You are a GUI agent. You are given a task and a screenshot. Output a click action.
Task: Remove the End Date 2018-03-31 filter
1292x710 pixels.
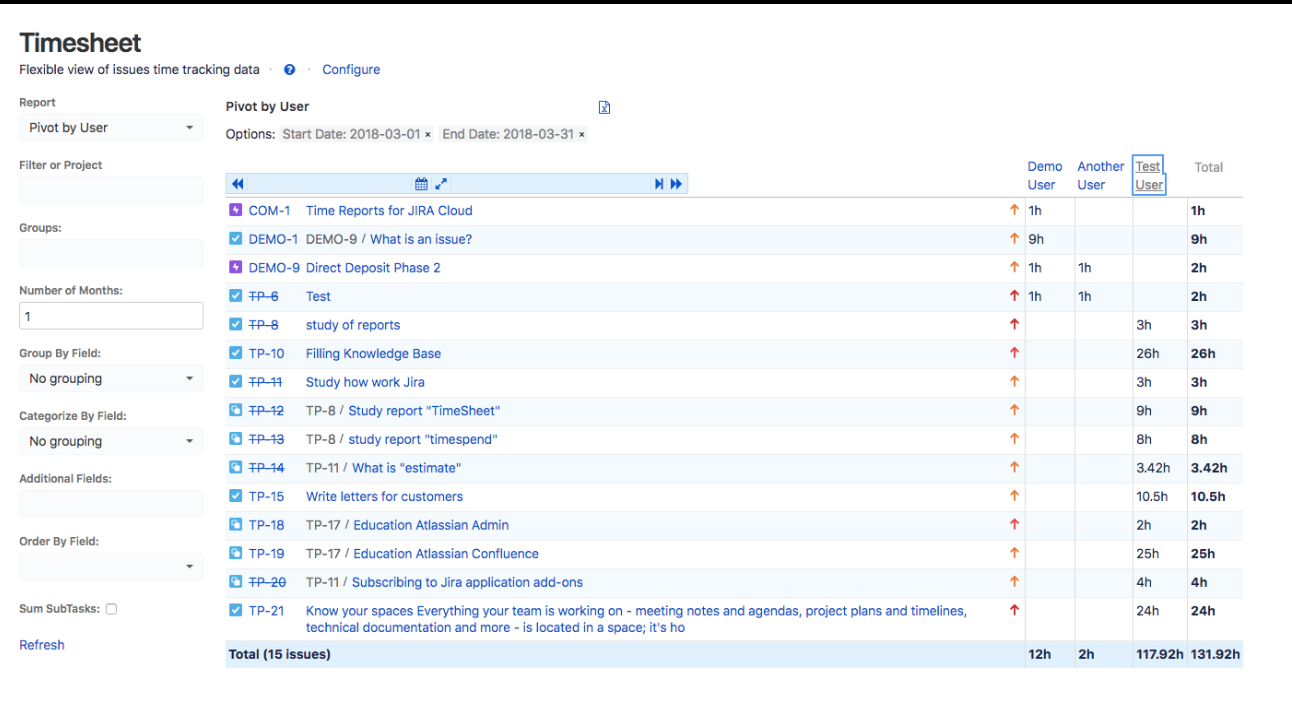582,133
